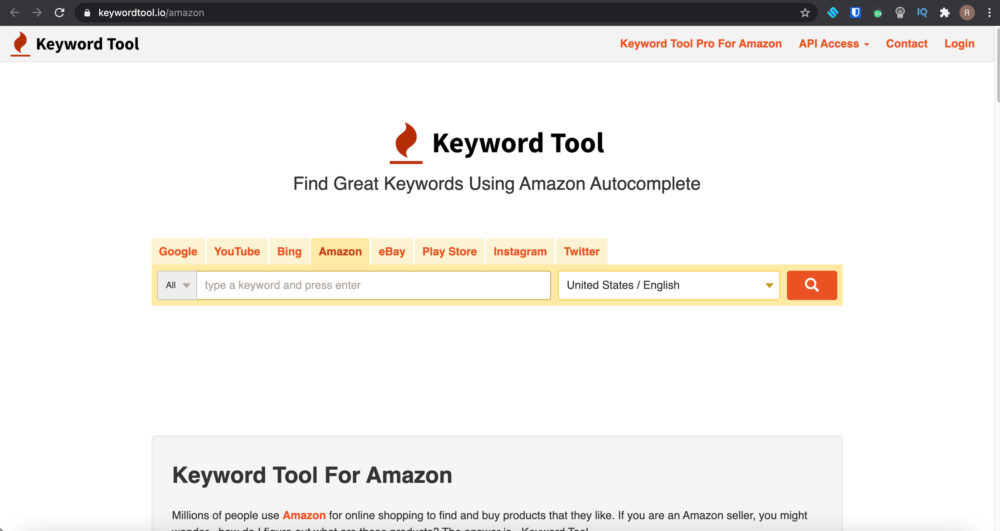The width and height of the screenshot is (1000, 531).
Task: Open the blue striped extension icon
Action: pyautogui.click(x=833, y=13)
